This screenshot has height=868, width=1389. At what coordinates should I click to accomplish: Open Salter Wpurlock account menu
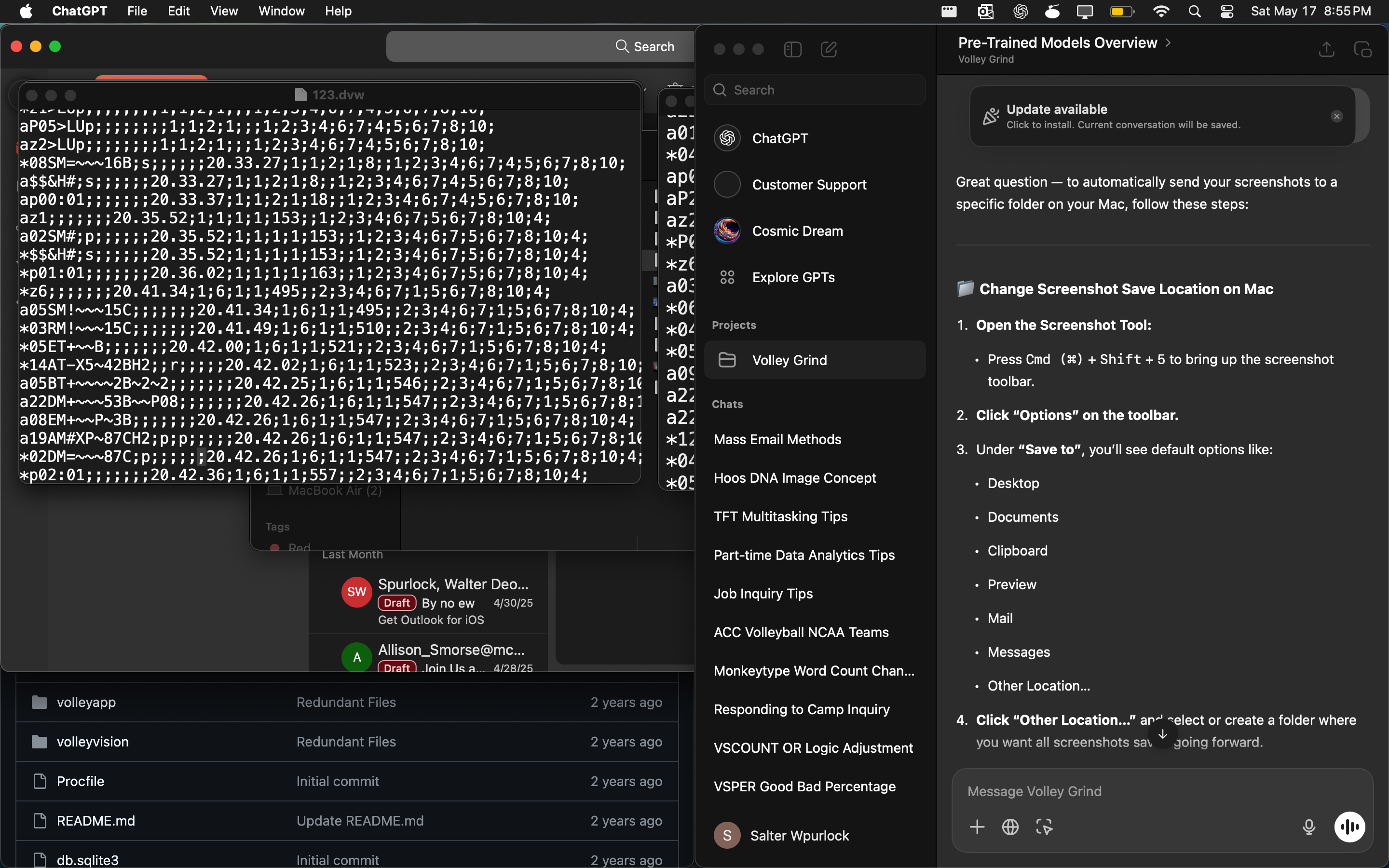click(799, 835)
